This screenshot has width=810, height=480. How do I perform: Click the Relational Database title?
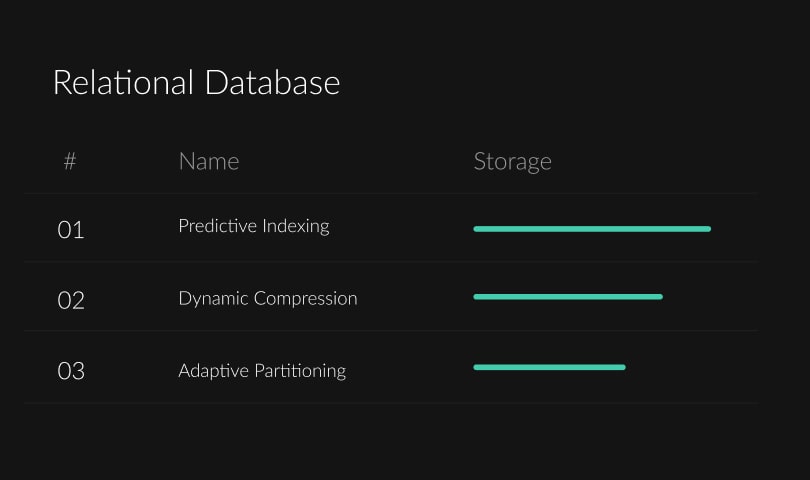(x=196, y=82)
